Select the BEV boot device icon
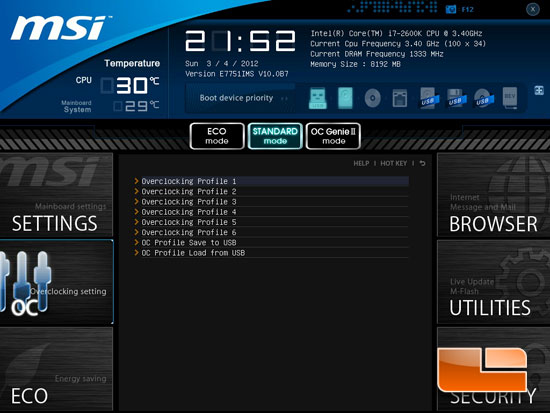This screenshot has width=550, height=413. 510,98
